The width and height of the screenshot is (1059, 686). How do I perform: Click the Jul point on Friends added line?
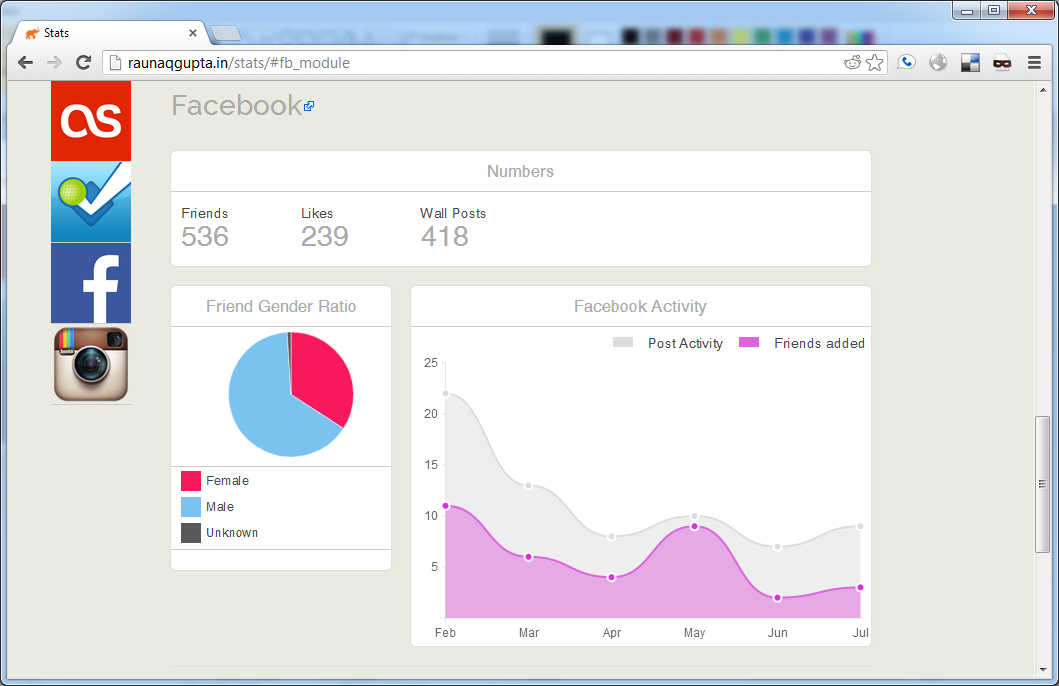click(860, 587)
